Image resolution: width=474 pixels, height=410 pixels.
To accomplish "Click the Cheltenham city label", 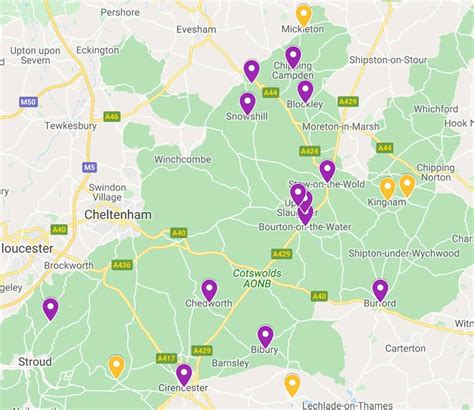I will click(118, 214).
